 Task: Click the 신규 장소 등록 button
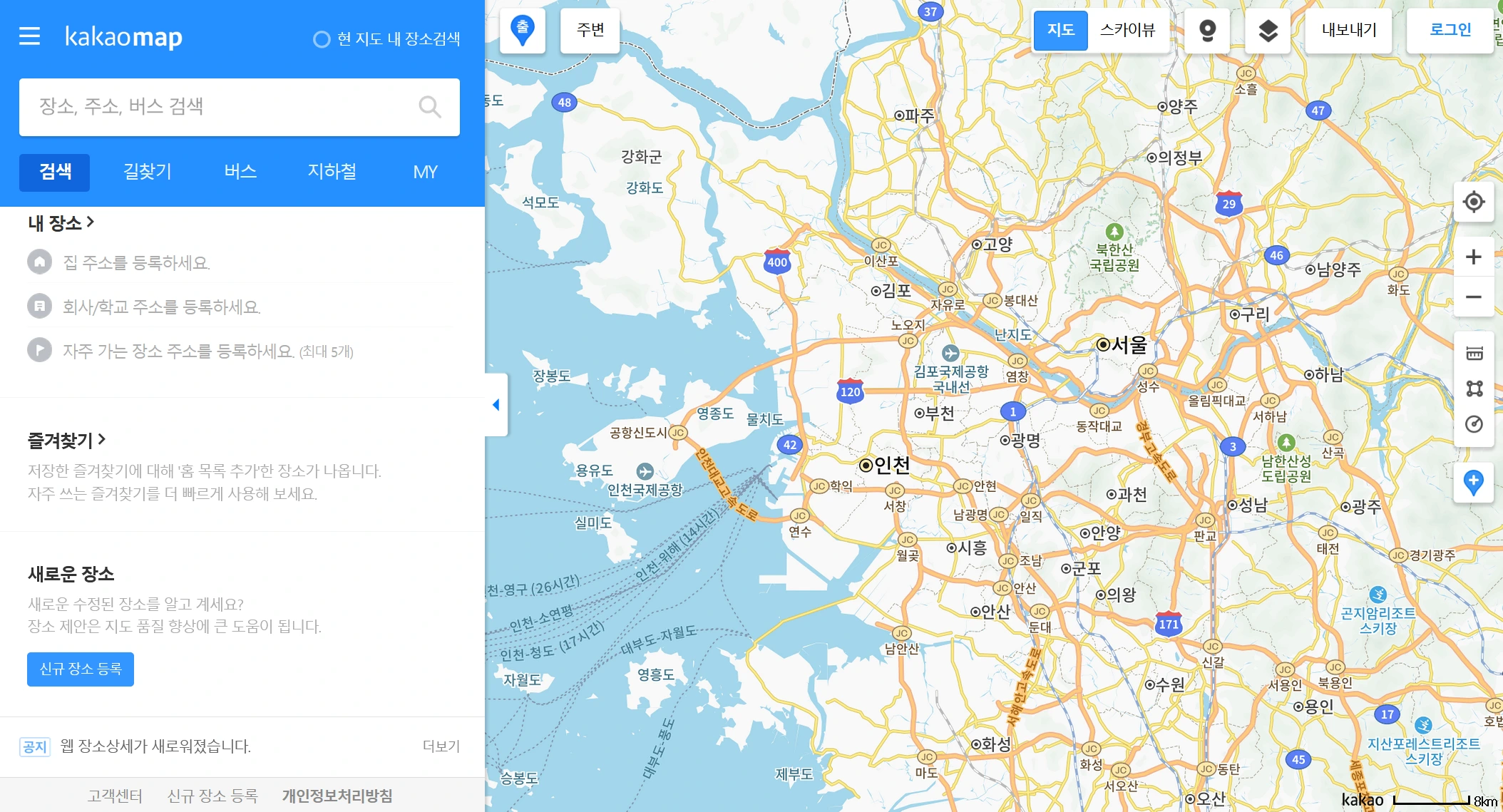click(81, 669)
